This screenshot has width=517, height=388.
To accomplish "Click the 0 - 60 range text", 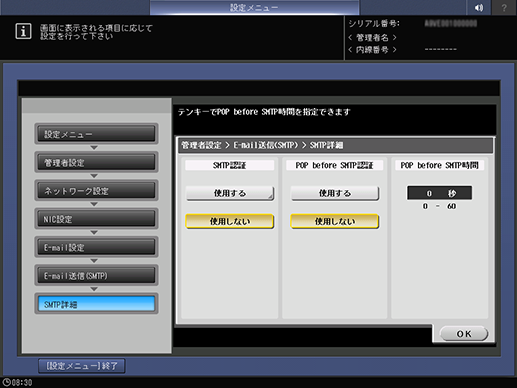I will [439, 206].
